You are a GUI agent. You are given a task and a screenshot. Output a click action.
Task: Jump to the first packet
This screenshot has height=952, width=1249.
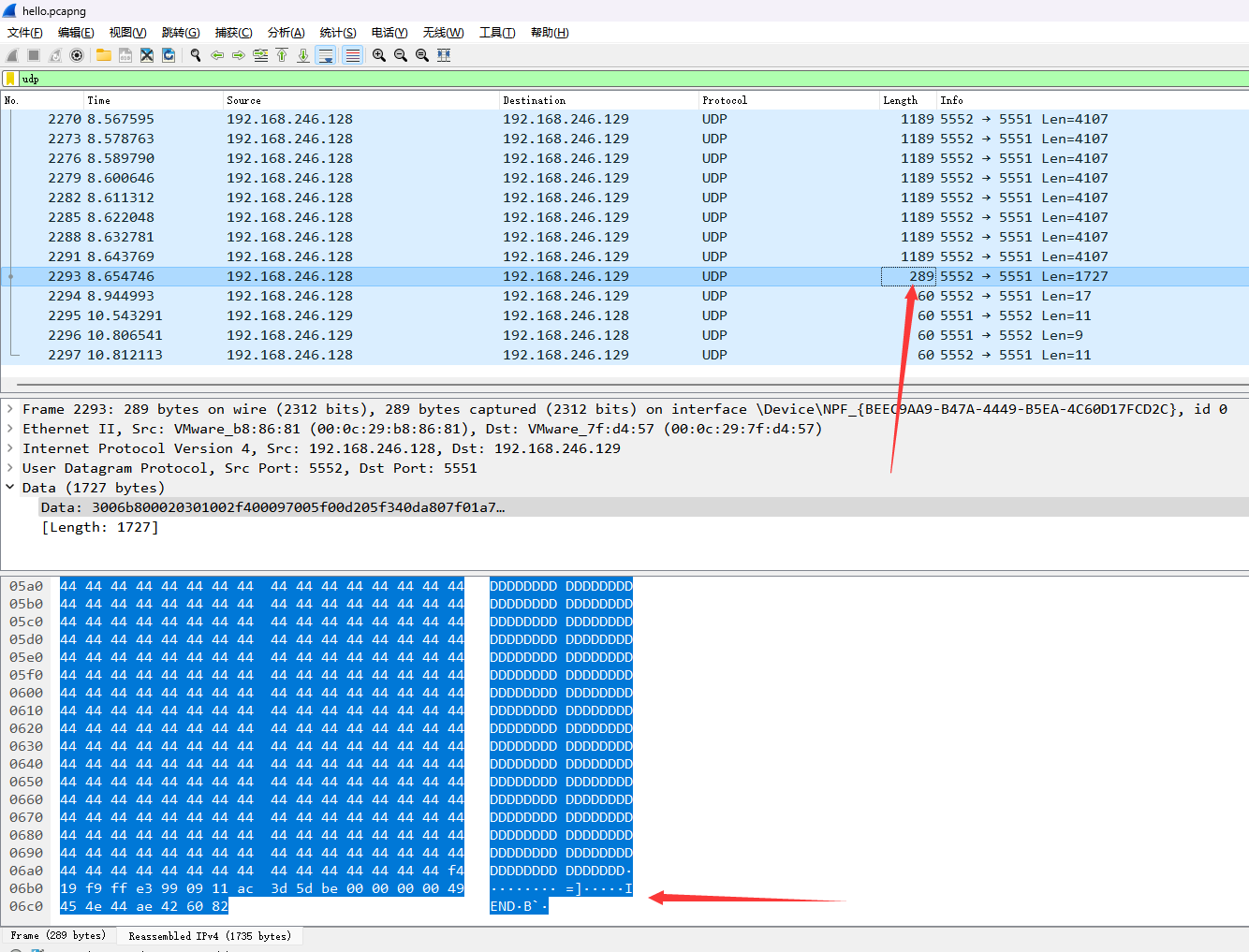tap(282, 55)
